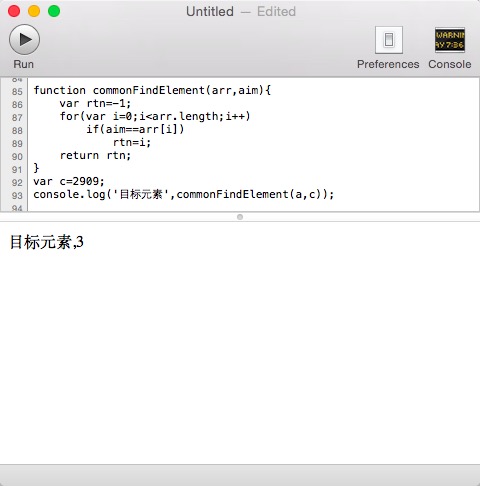Click the green zoom window button
Viewport: 480px width, 486px height.
click(54, 11)
